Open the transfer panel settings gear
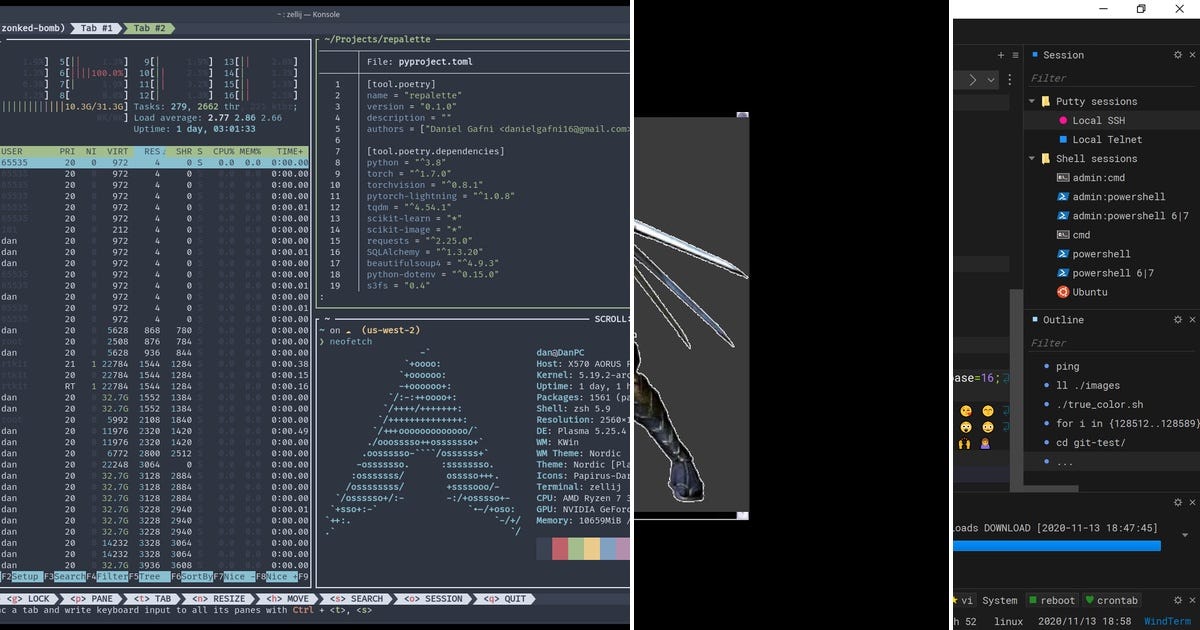Viewport: 1200px width, 630px height. (1177, 503)
